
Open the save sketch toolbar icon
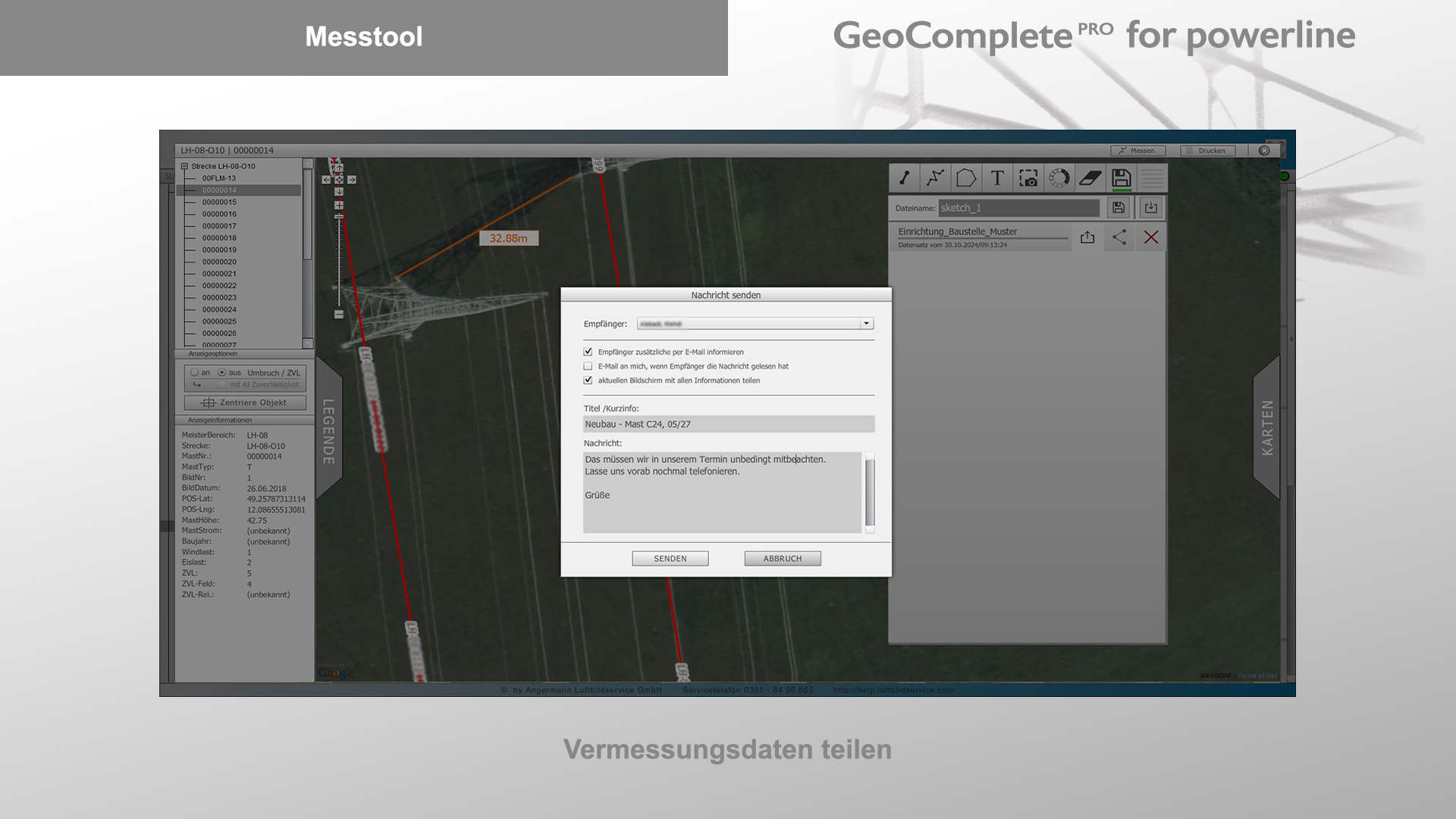point(1122,178)
